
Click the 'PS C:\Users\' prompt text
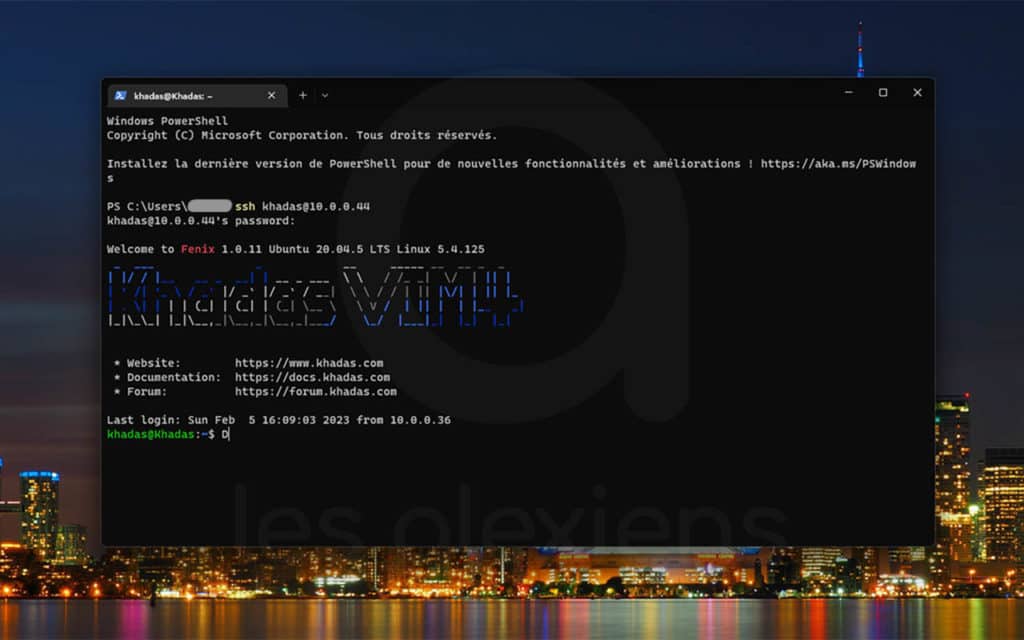pyautogui.click(x=147, y=206)
